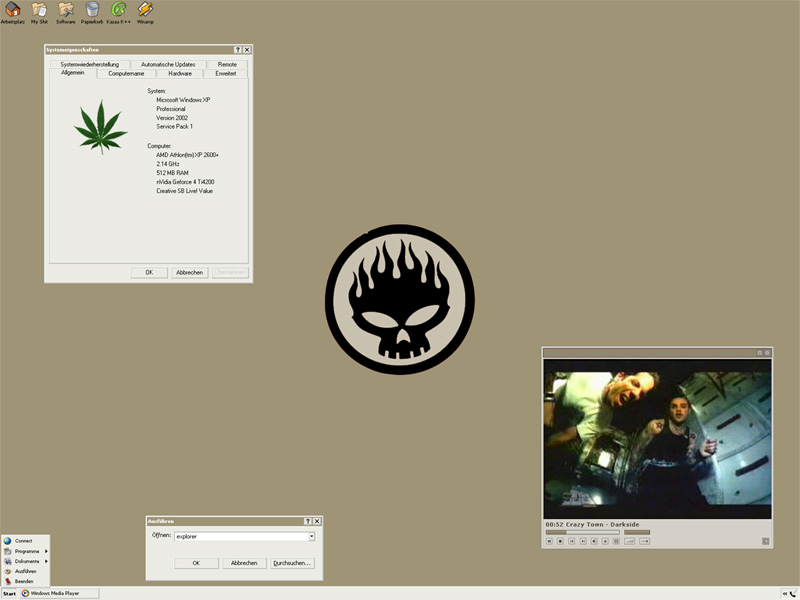Open the Hardware tab

pyautogui.click(x=180, y=73)
